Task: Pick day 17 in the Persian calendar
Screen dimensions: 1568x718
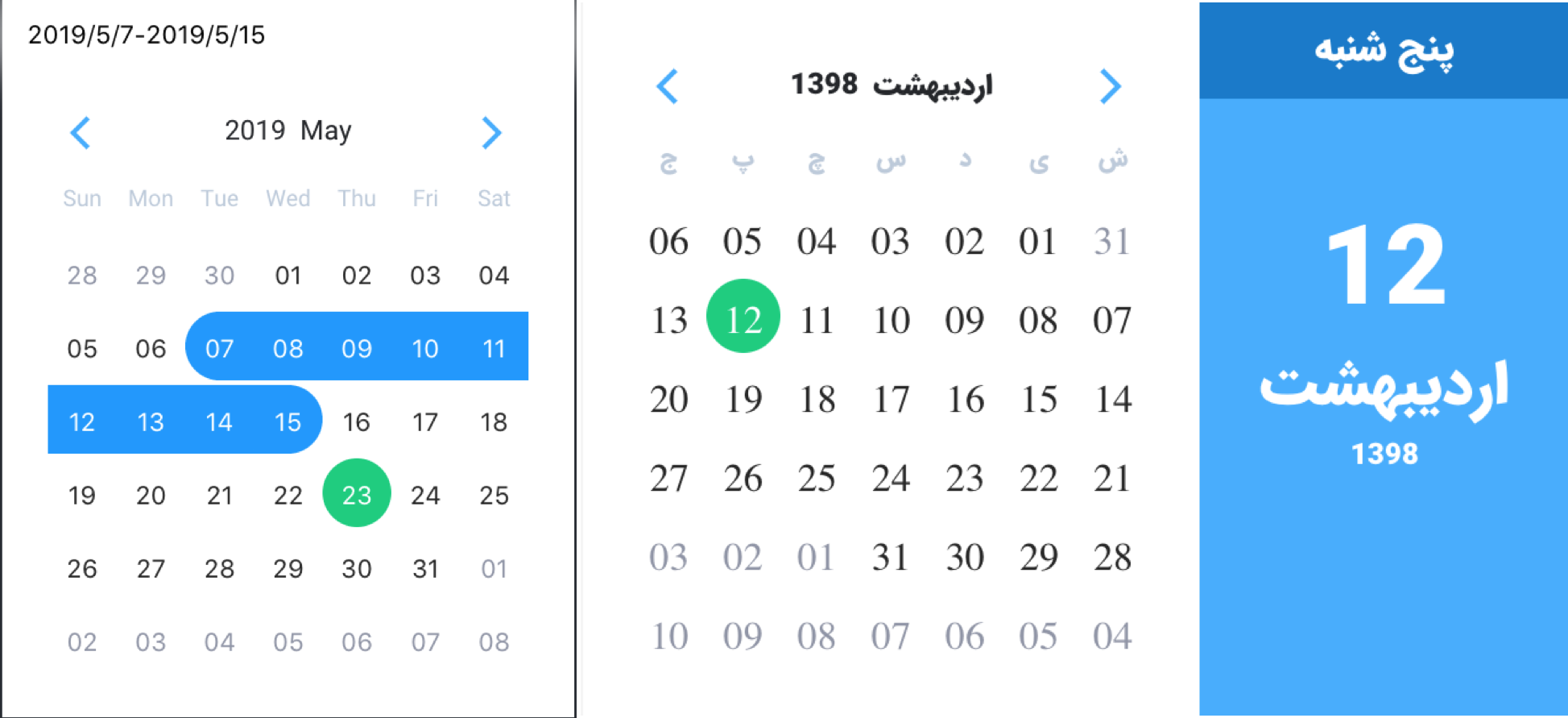Action: (x=891, y=400)
